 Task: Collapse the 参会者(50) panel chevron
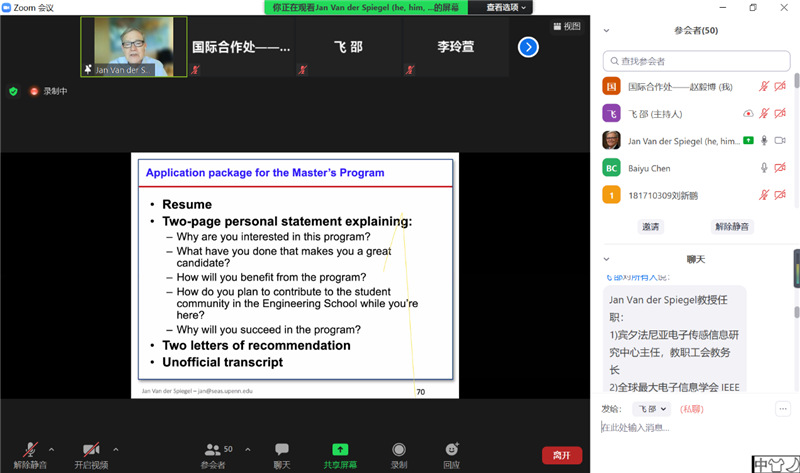pyautogui.click(x=607, y=31)
